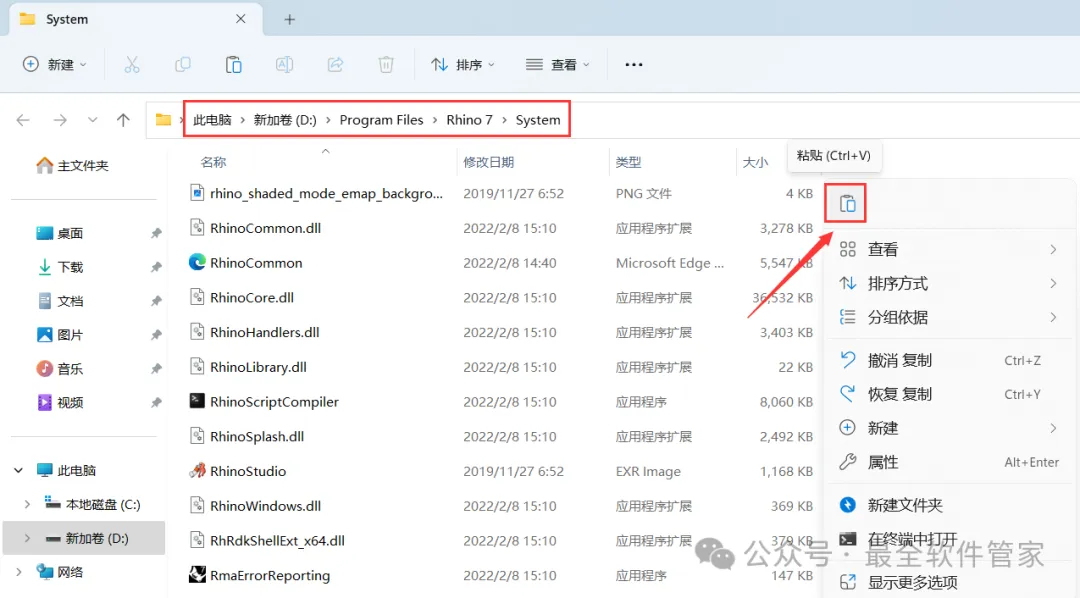Image resolution: width=1080 pixels, height=598 pixels.
Task: Select 此电脑 in the sidebar
Action: point(66,471)
